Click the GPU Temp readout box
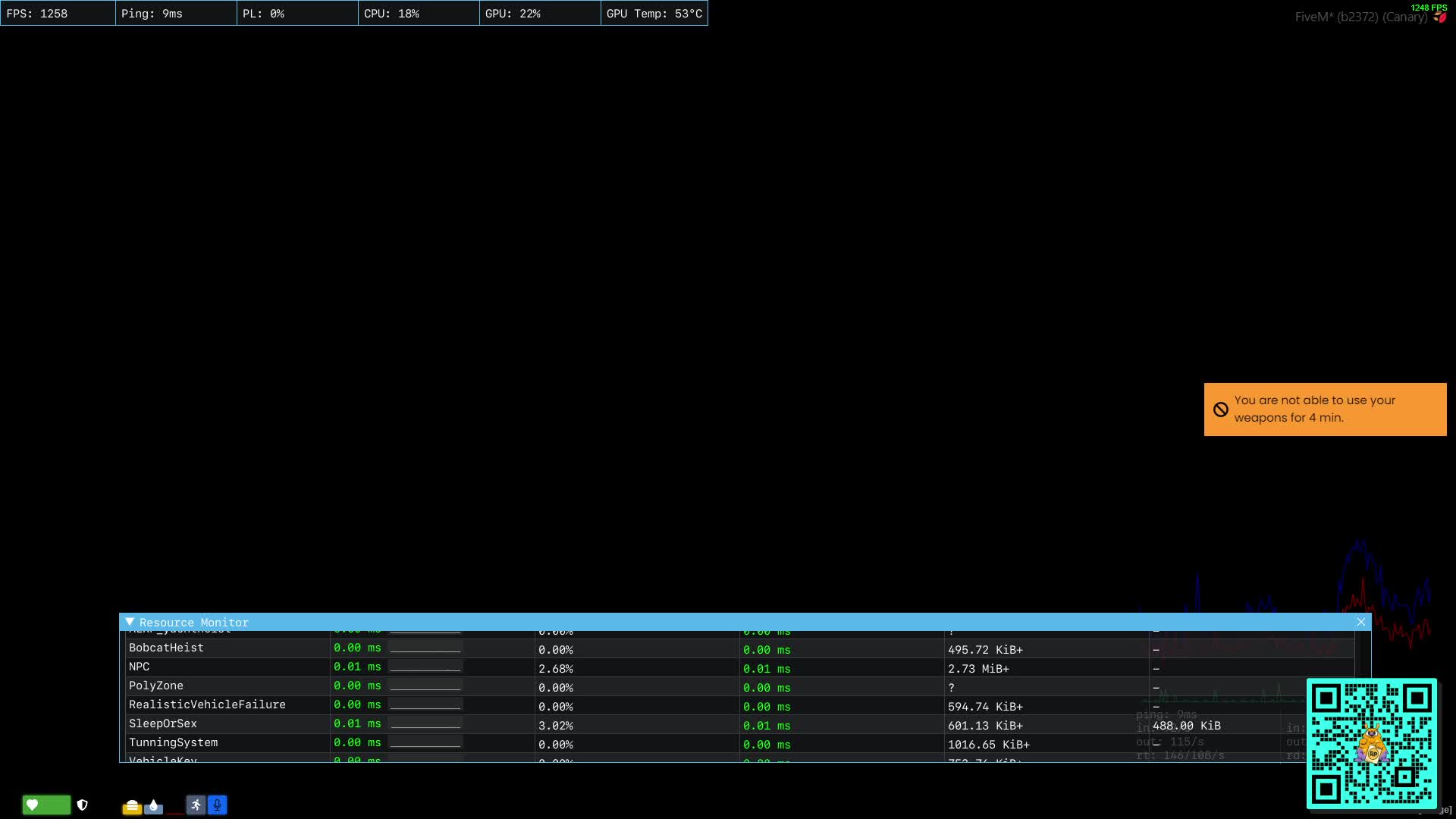1456x819 pixels. click(x=654, y=14)
